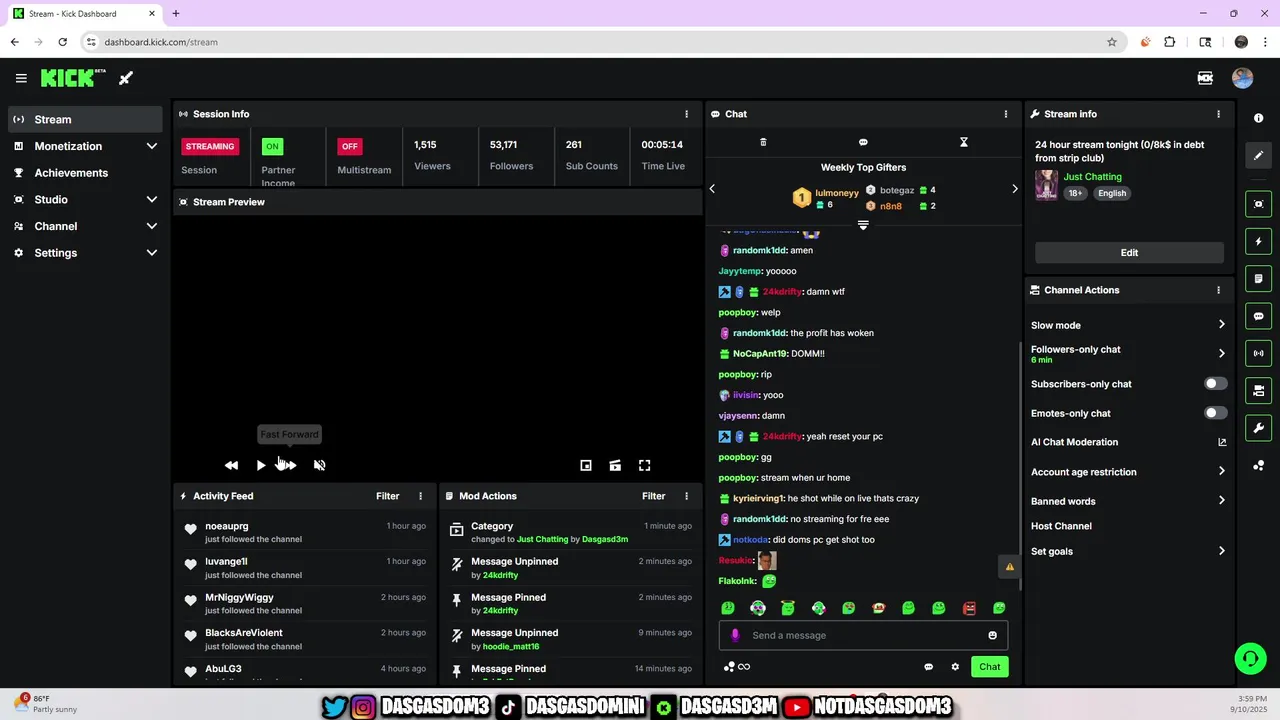Click the picture-in-picture preview icon
The height and width of the screenshot is (720, 1280).
coord(586,465)
